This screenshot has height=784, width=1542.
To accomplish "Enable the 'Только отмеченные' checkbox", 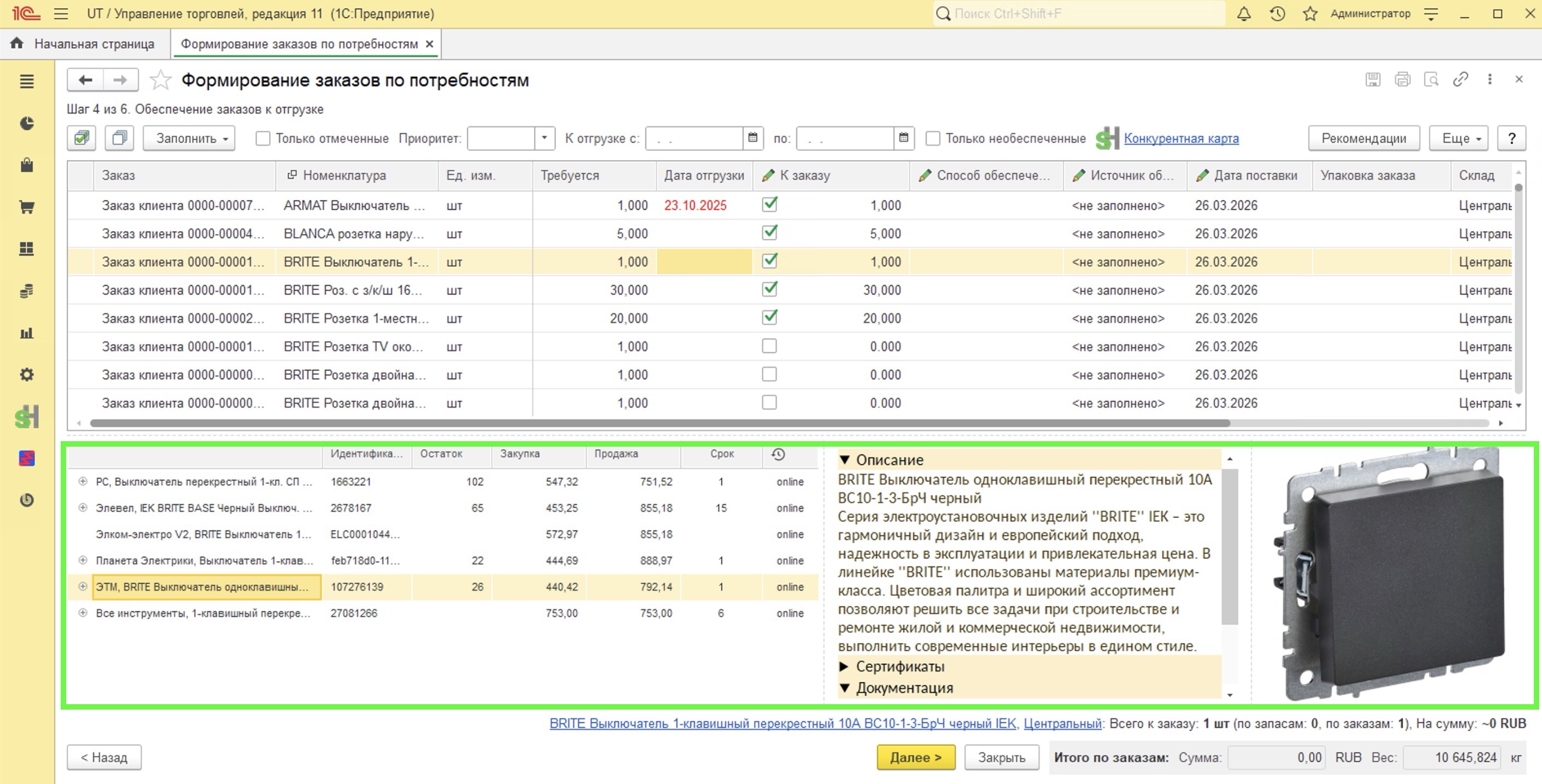I will pyautogui.click(x=263, y=138).
